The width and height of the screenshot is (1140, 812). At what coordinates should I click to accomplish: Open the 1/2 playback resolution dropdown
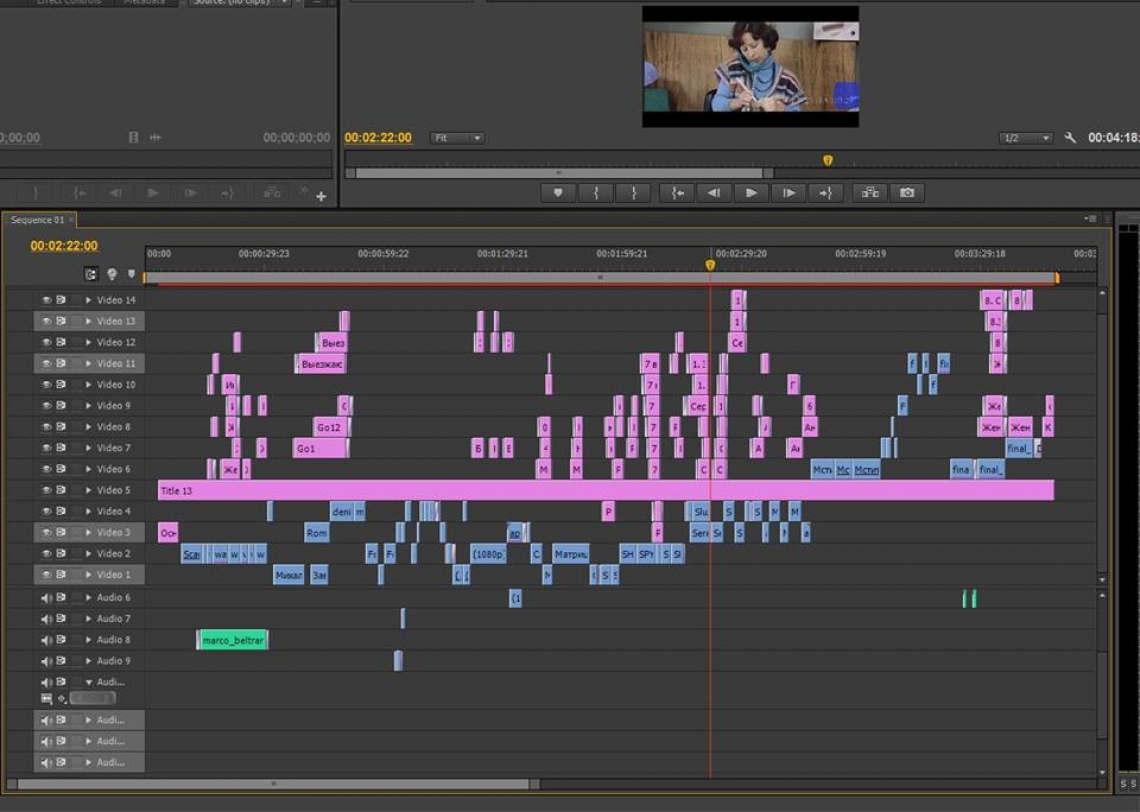pos(1025,137)
